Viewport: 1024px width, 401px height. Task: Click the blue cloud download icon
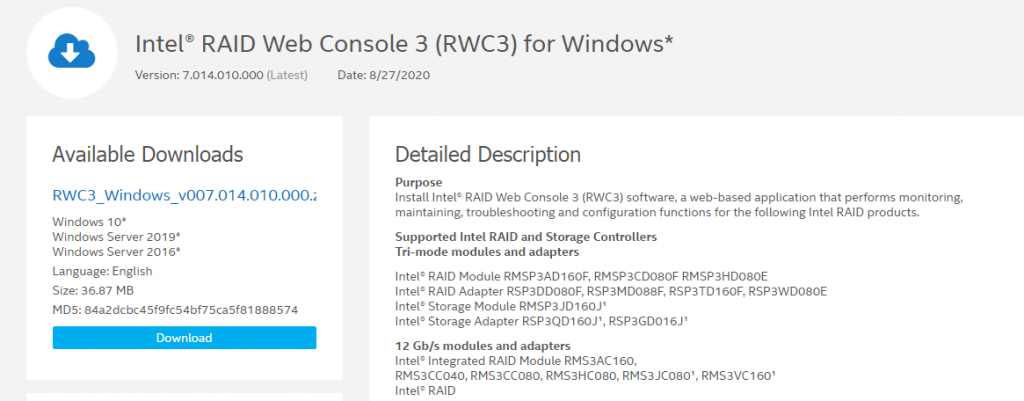(72, 52)
